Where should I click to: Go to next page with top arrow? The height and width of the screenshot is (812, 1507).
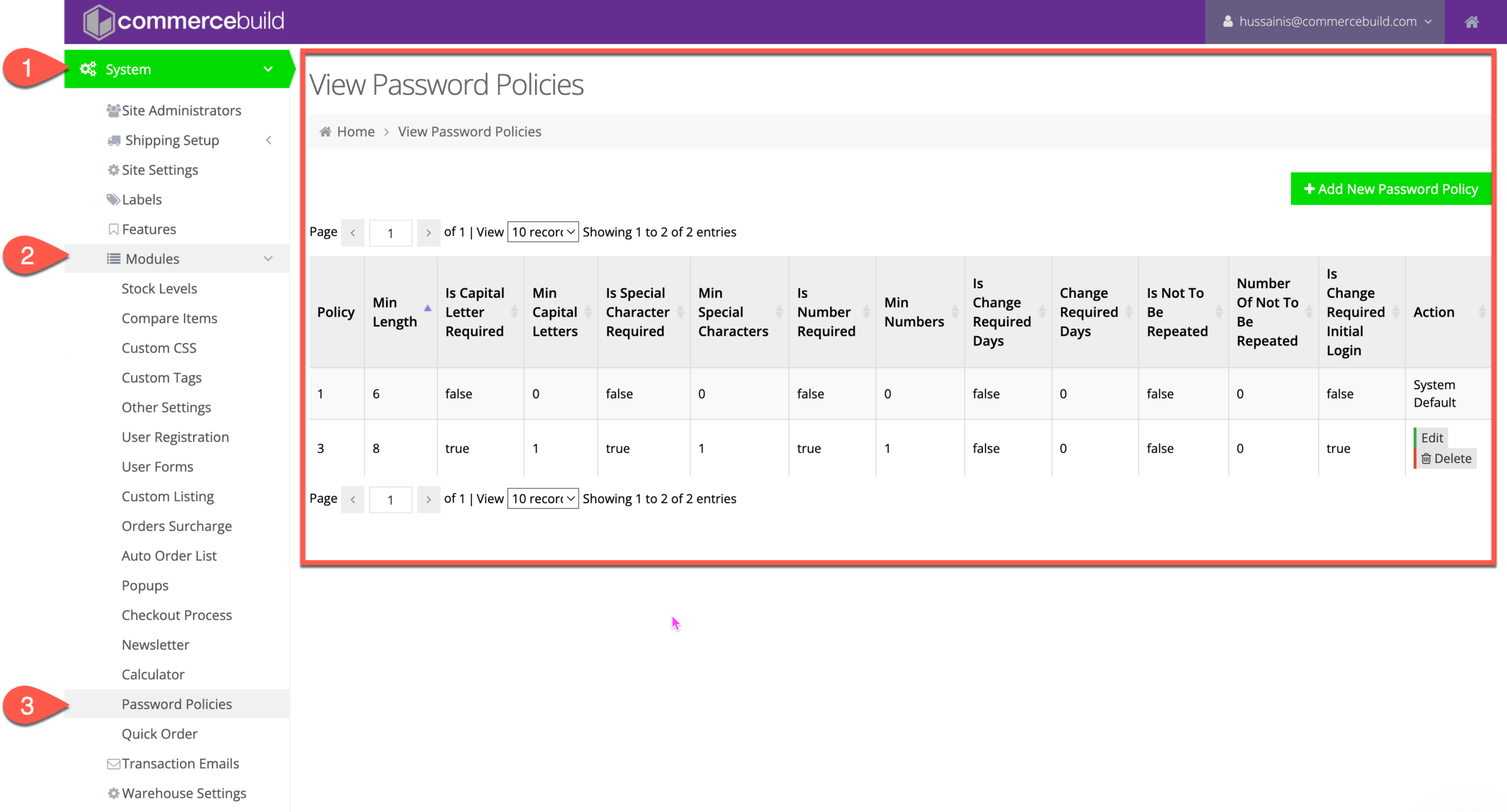(x=429, y=233)
